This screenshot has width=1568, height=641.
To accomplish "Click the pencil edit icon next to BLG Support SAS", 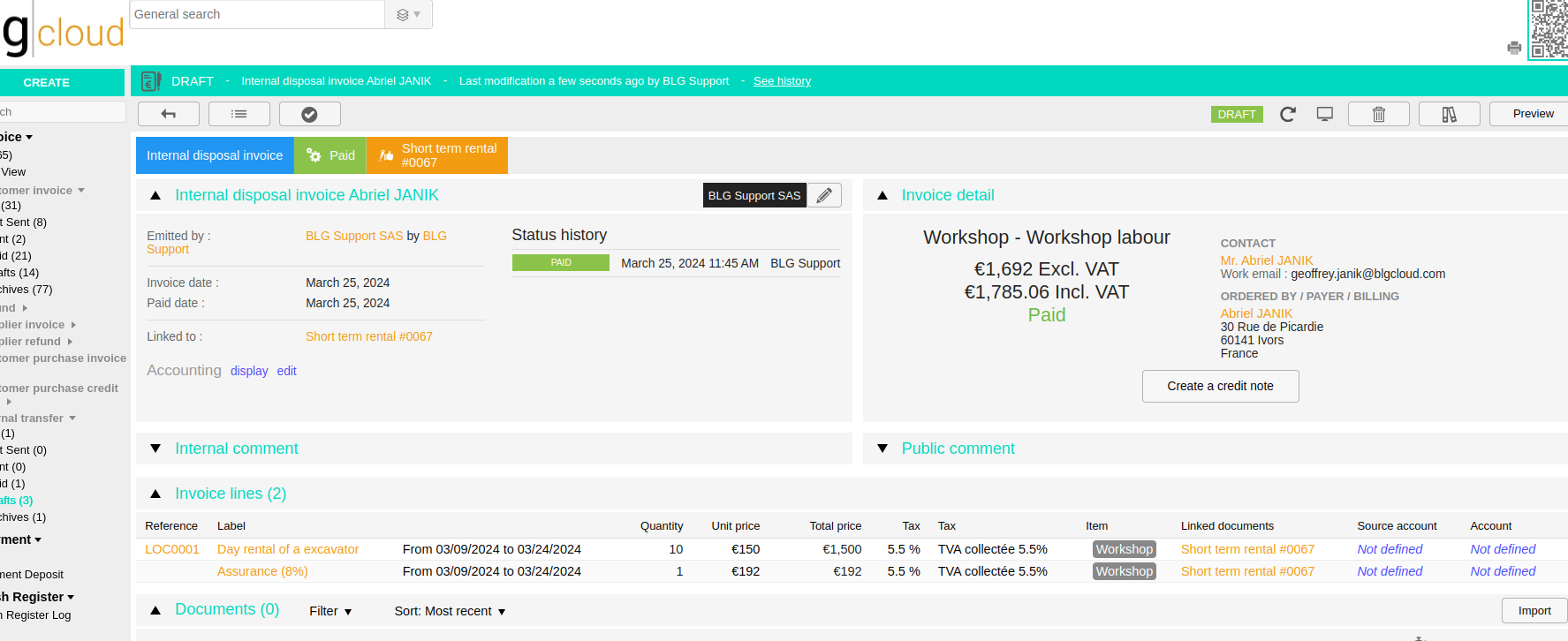I will pyautogui.click(x=824, y=195).
